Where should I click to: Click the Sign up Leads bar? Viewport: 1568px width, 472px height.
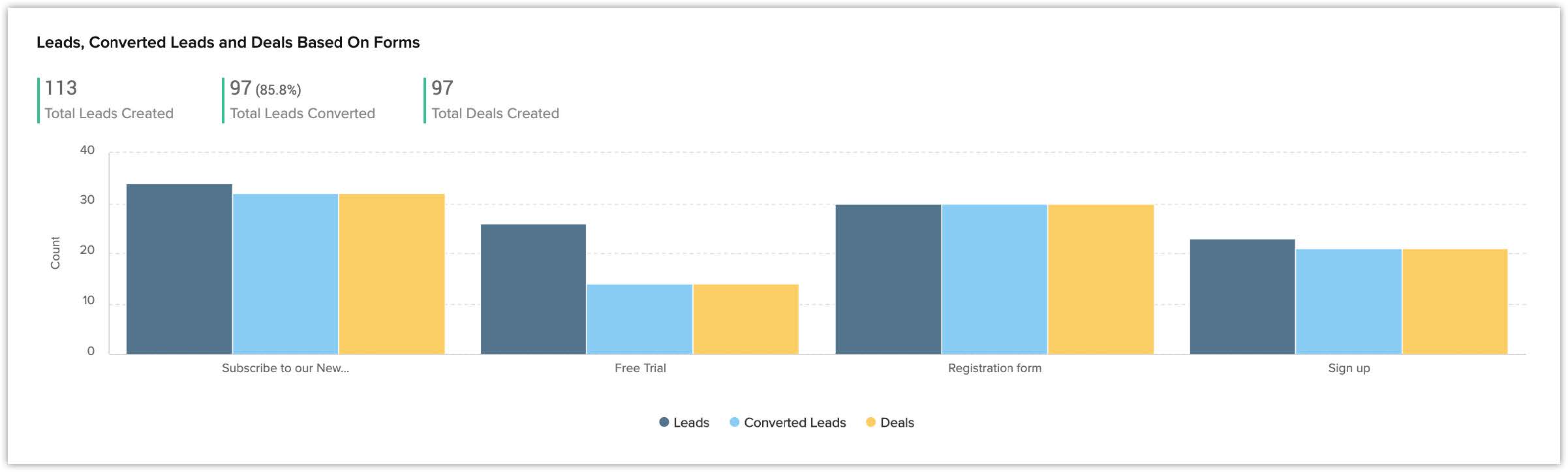click(x=1242, y=297)
